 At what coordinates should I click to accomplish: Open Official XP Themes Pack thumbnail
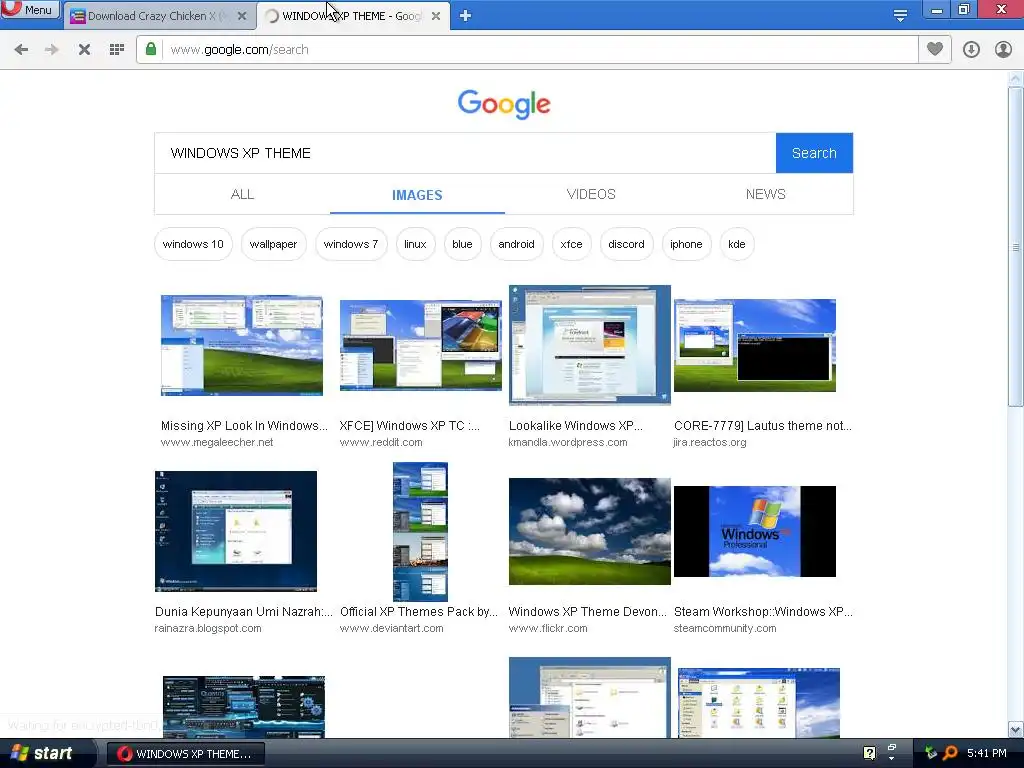(421, 531)
